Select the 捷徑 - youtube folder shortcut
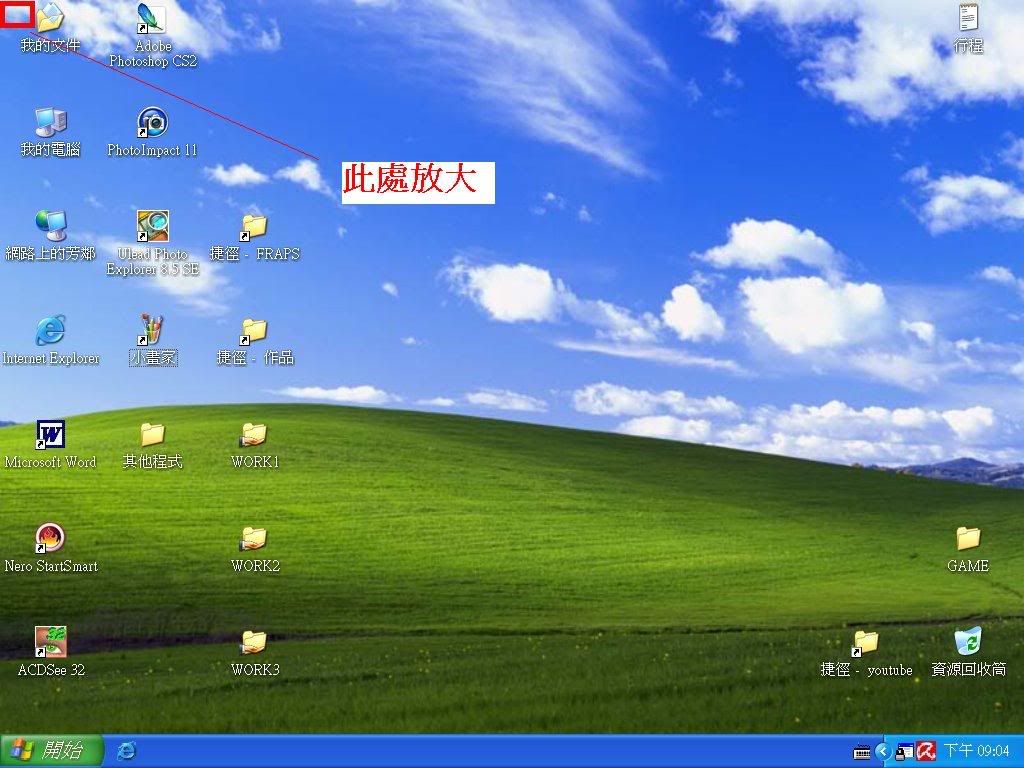This screenshot has height=768, width=1024. pos(865,642)
